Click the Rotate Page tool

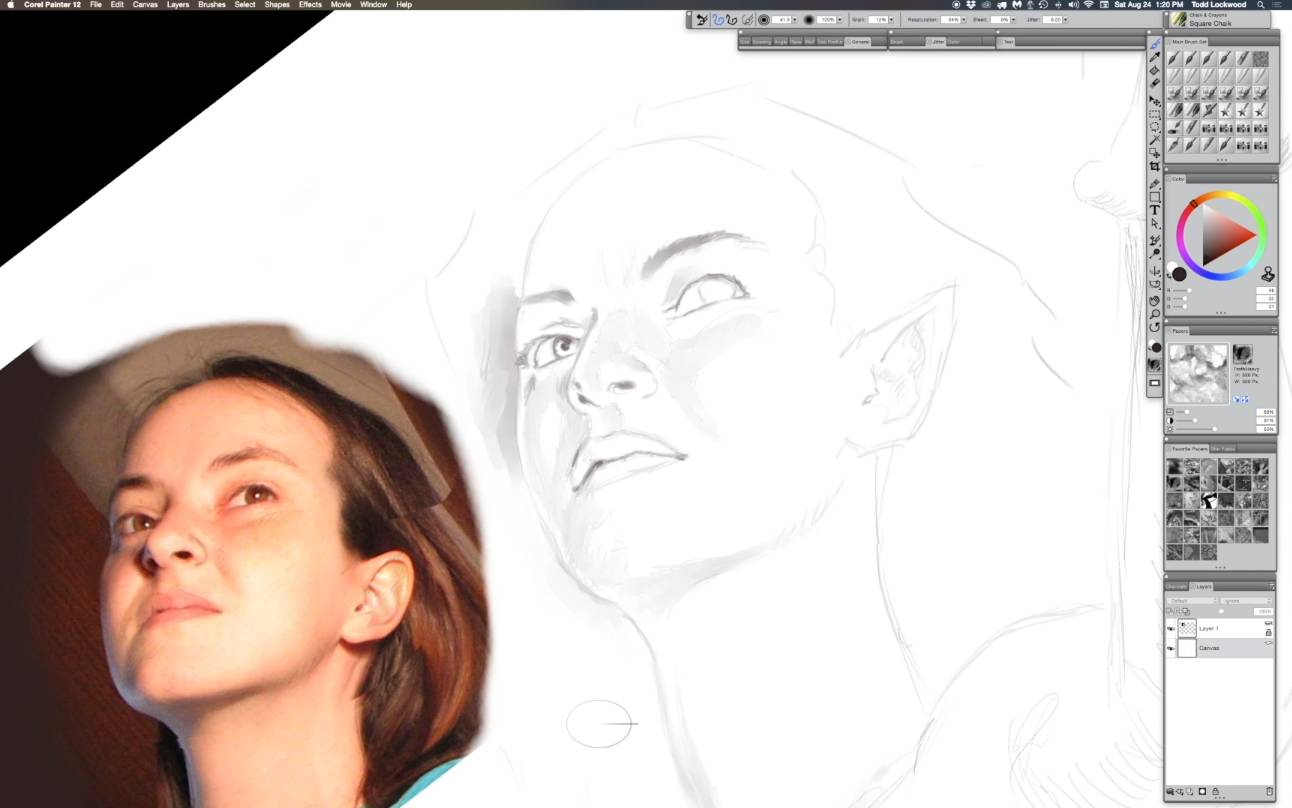click(x=1155, y=327)
